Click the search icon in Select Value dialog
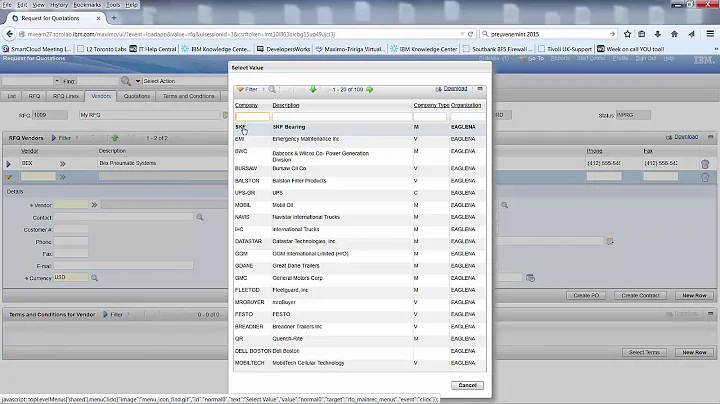 pos(272,89)
